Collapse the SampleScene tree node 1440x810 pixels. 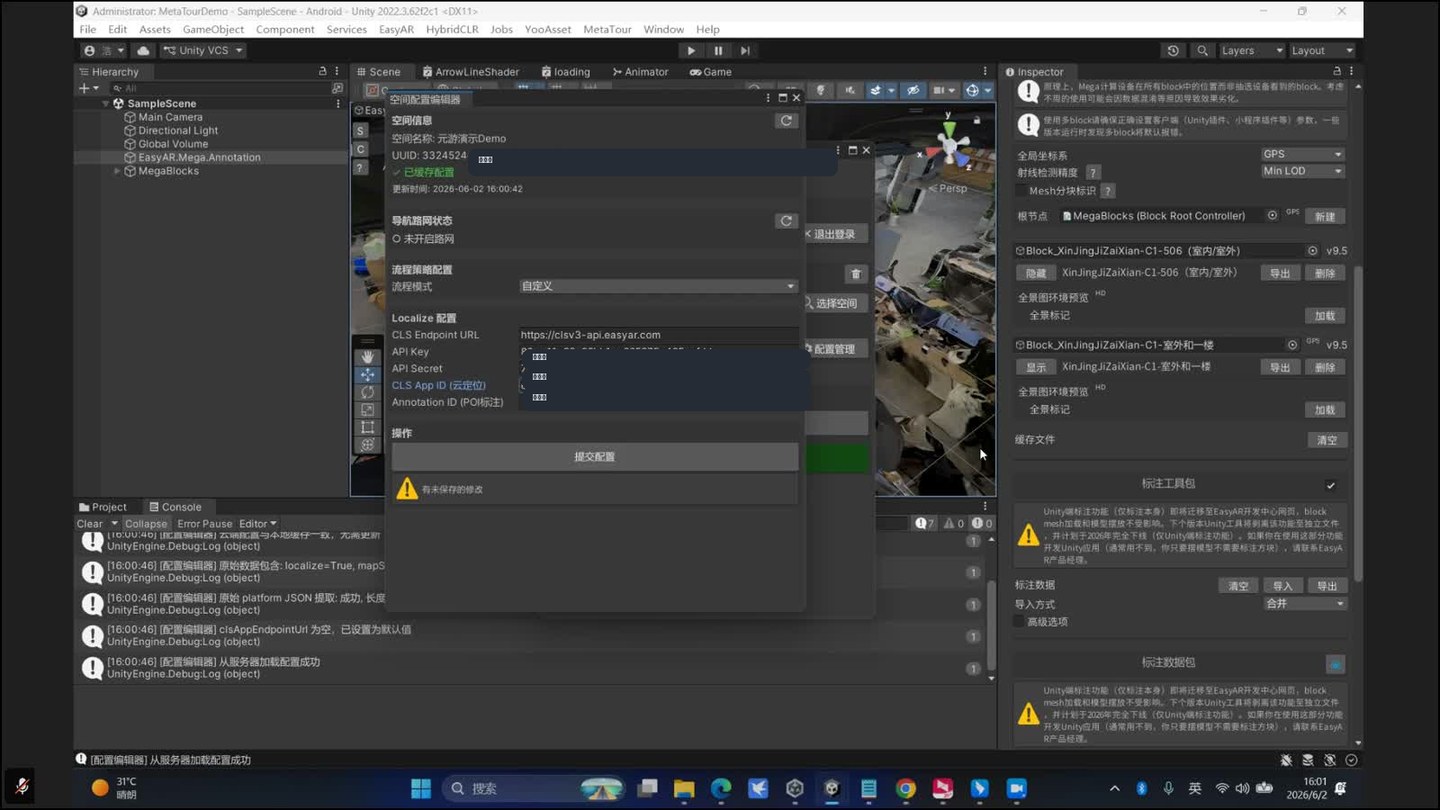106,103
